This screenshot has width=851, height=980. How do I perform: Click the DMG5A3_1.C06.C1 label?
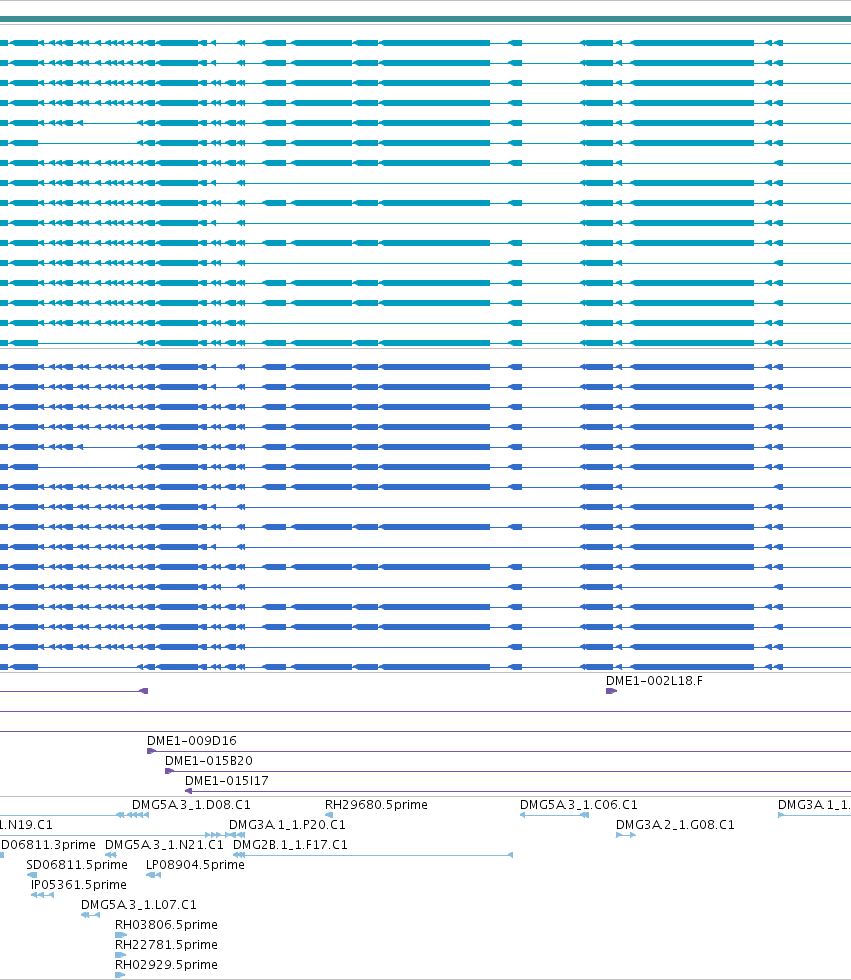point(579,804)
